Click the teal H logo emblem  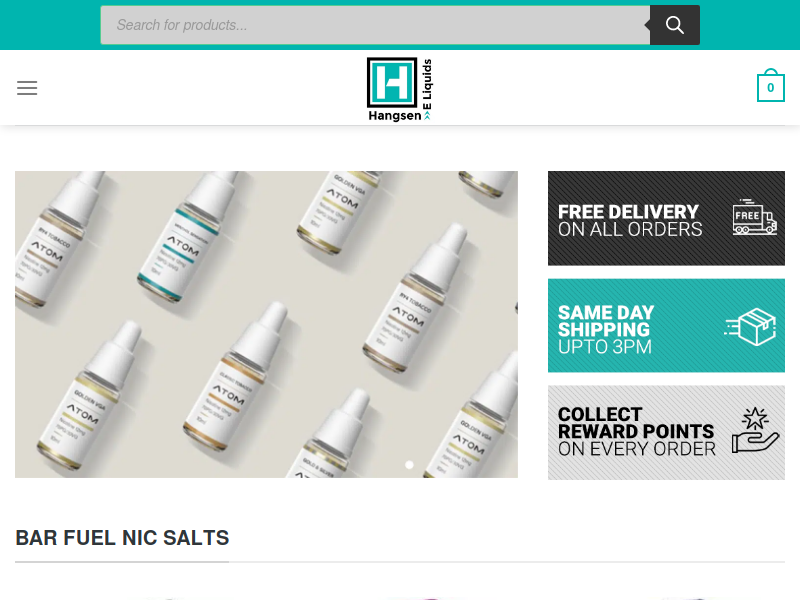392,82
